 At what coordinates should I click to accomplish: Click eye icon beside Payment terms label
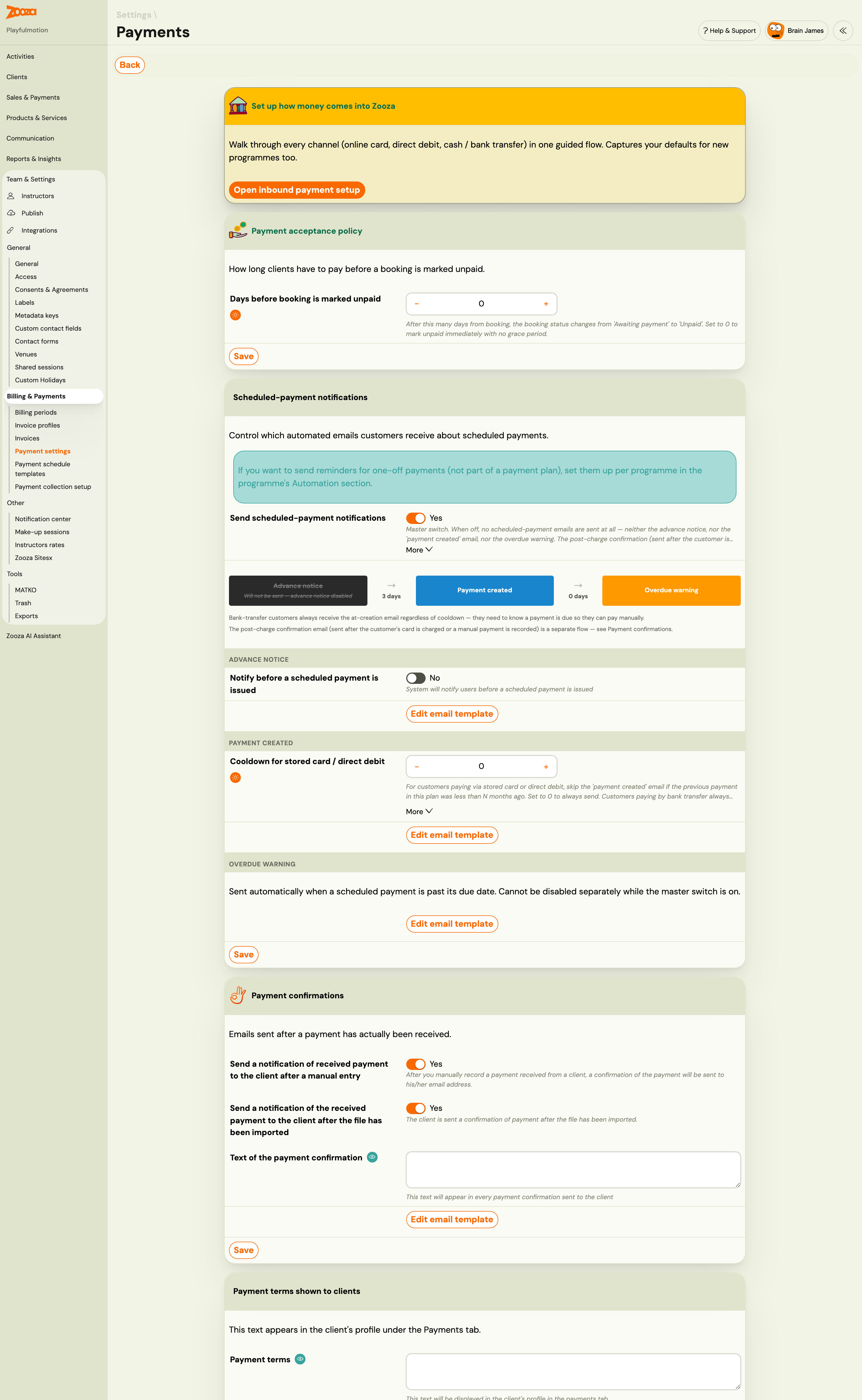click(x=300, y=1359)
